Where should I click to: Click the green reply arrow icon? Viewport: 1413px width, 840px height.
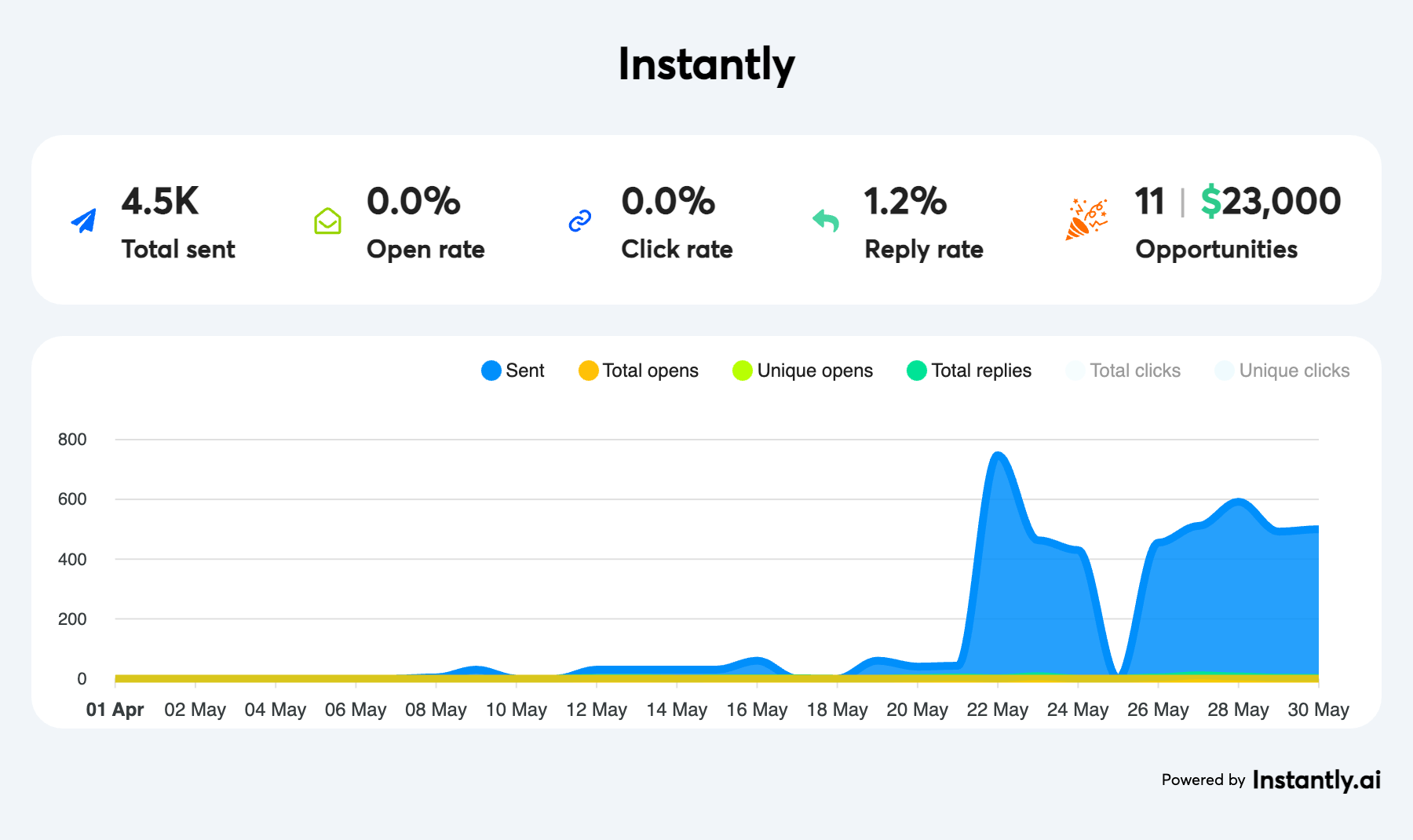click(x=826, y=221)
